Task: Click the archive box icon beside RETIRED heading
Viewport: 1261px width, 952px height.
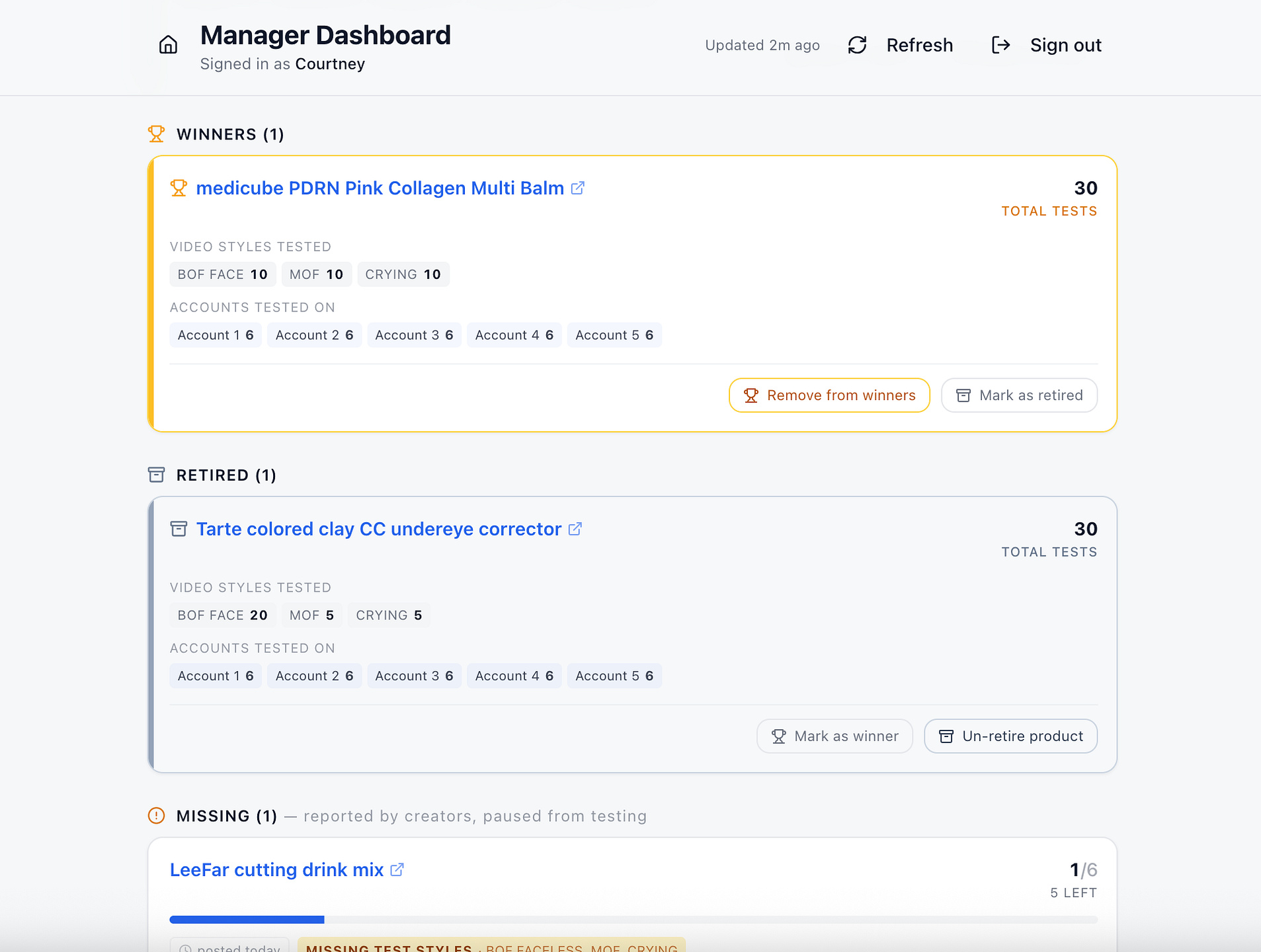Action: 156,475
